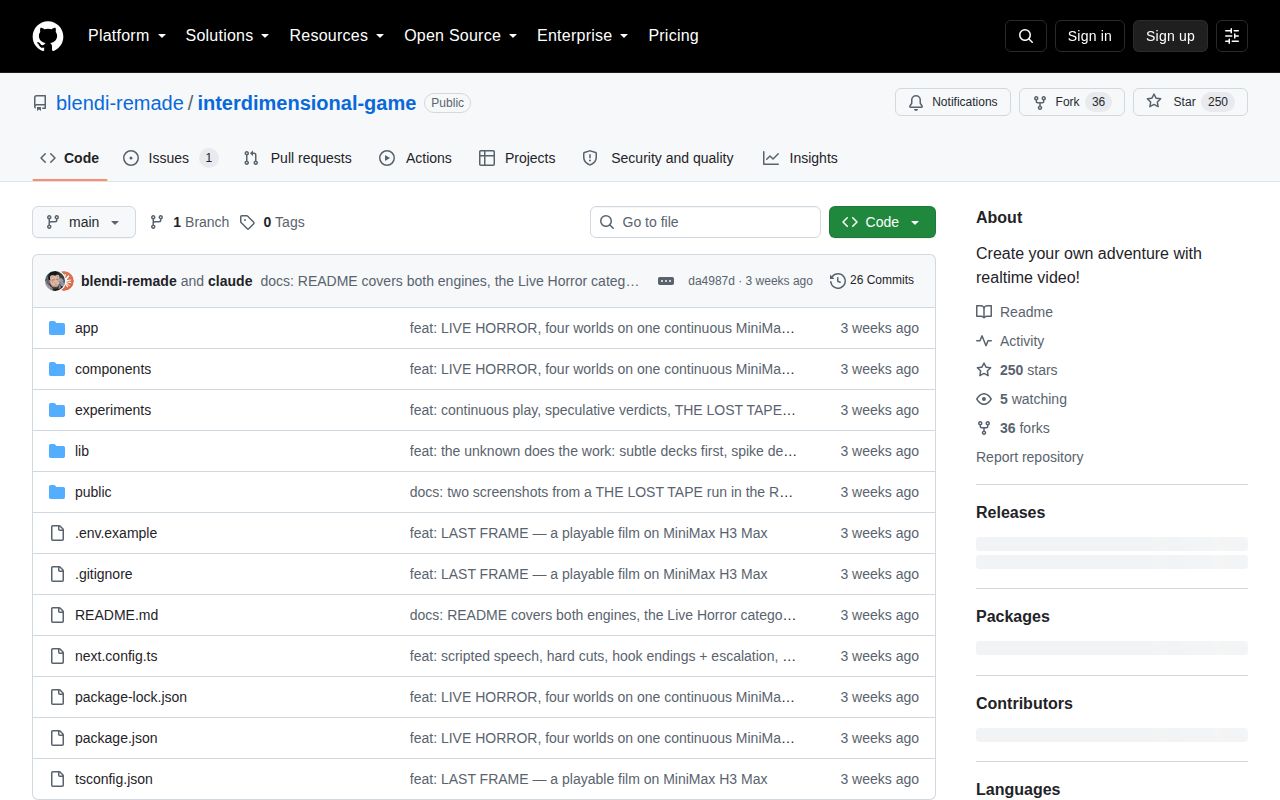Click the Notifications button
Viewport: 1280px width, 800px height.
tap(953, 102)
